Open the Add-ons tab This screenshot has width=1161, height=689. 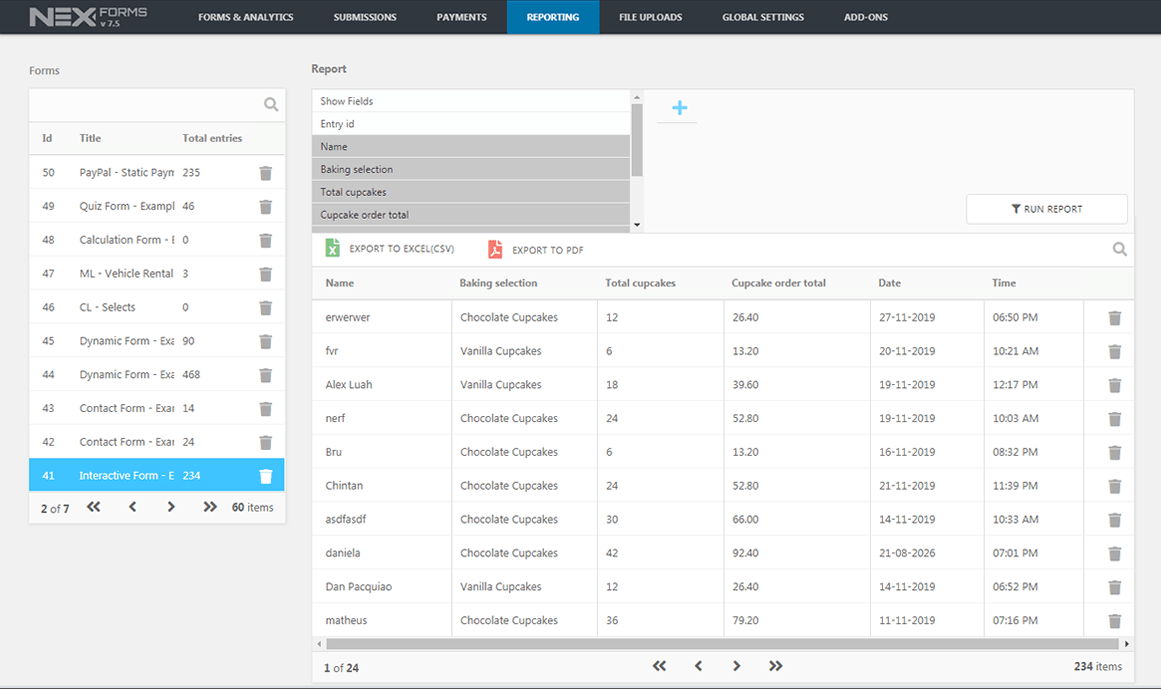pos(866,17)
